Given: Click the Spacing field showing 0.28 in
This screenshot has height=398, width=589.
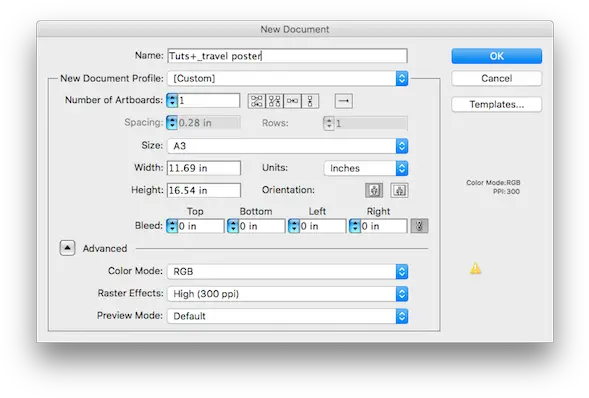Looking at the screenshot, I should pos(209,123).
